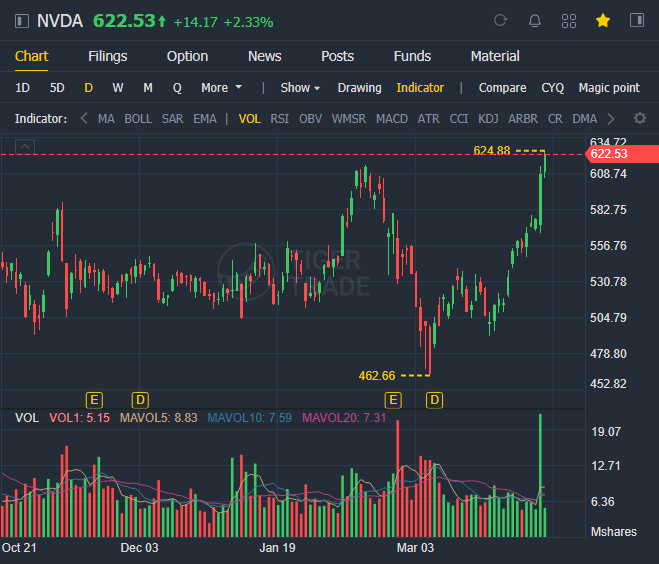Screen dimensions: 659x564
Task: Click the +2.33% change percentage
Action: [x=248, y=22]
